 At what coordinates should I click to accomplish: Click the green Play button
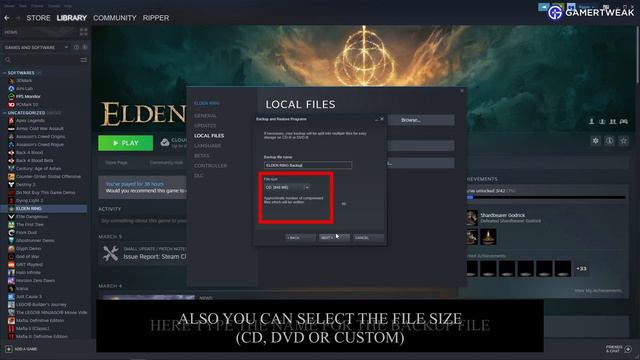coord(126,143)
